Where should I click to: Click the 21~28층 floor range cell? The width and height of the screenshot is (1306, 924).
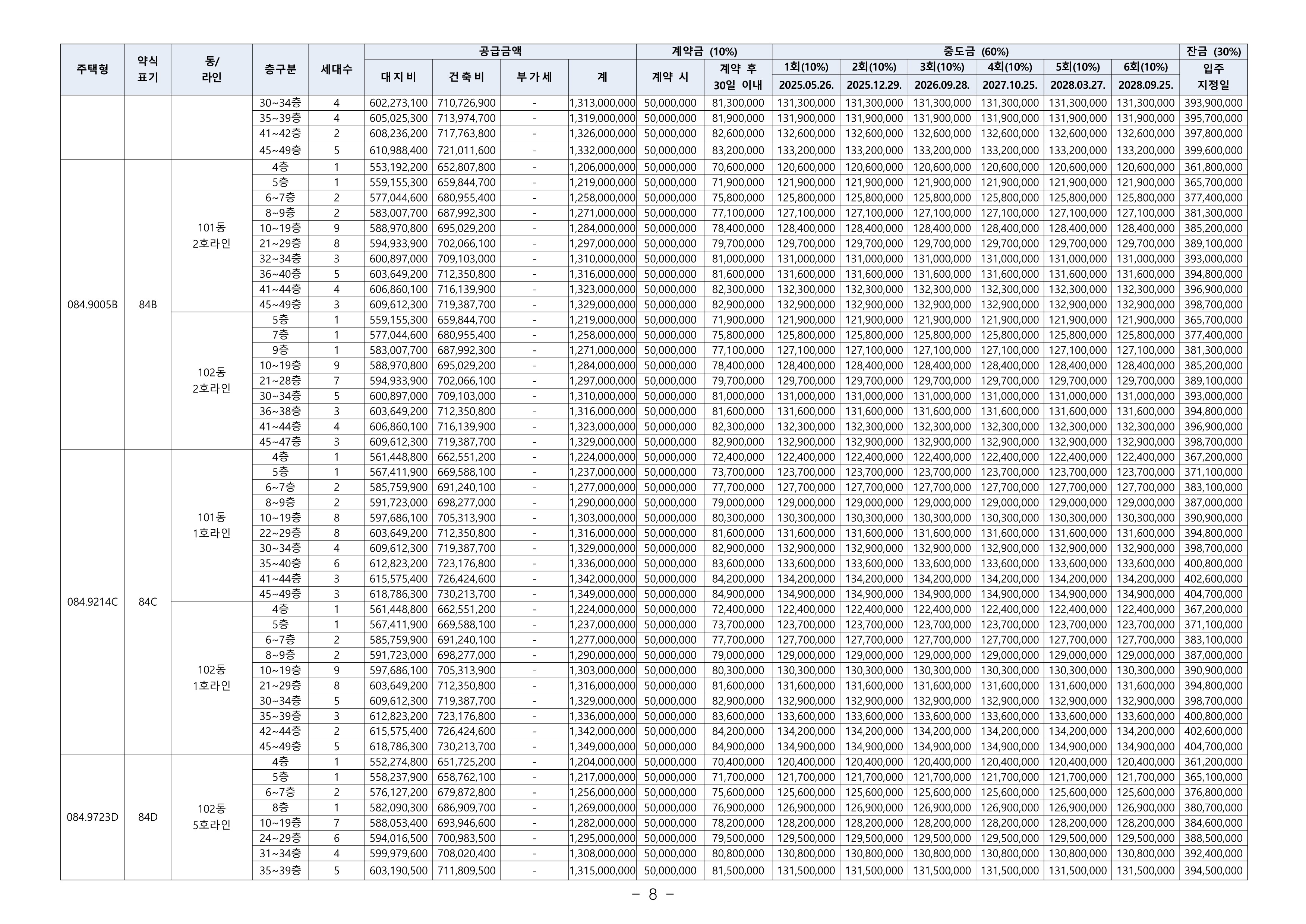tap(280, 381)
